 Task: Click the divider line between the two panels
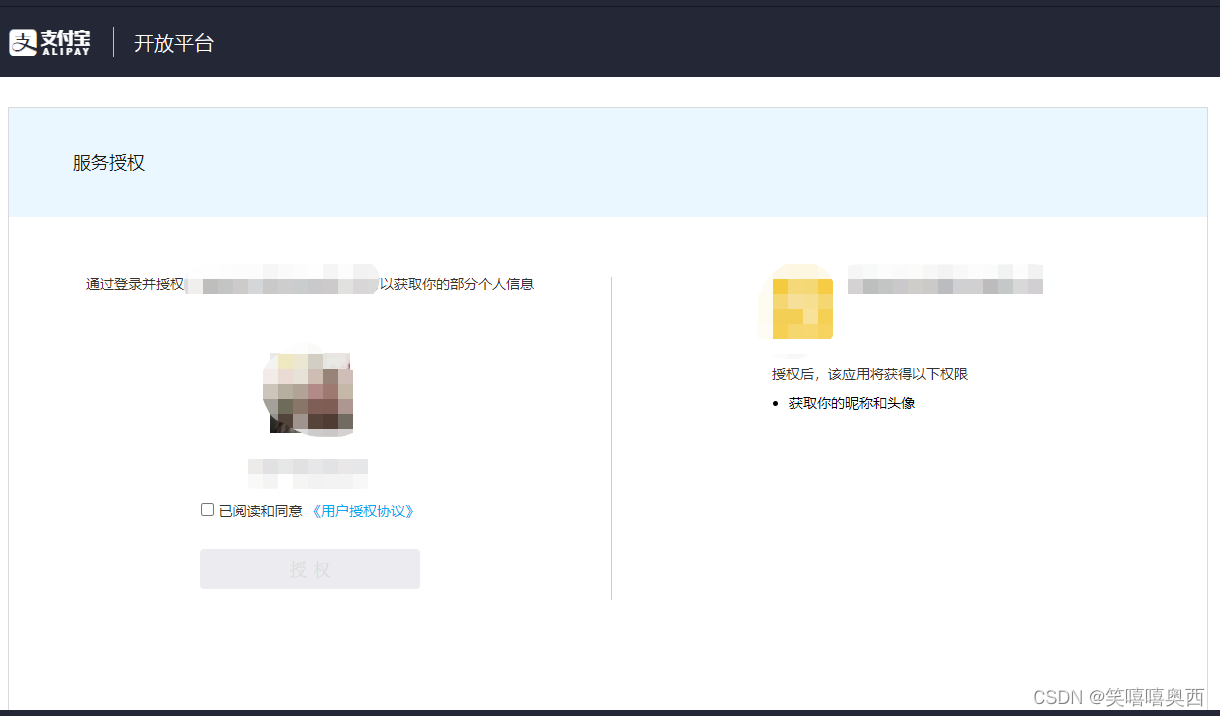pyautogui.click(x=611, y=435)
